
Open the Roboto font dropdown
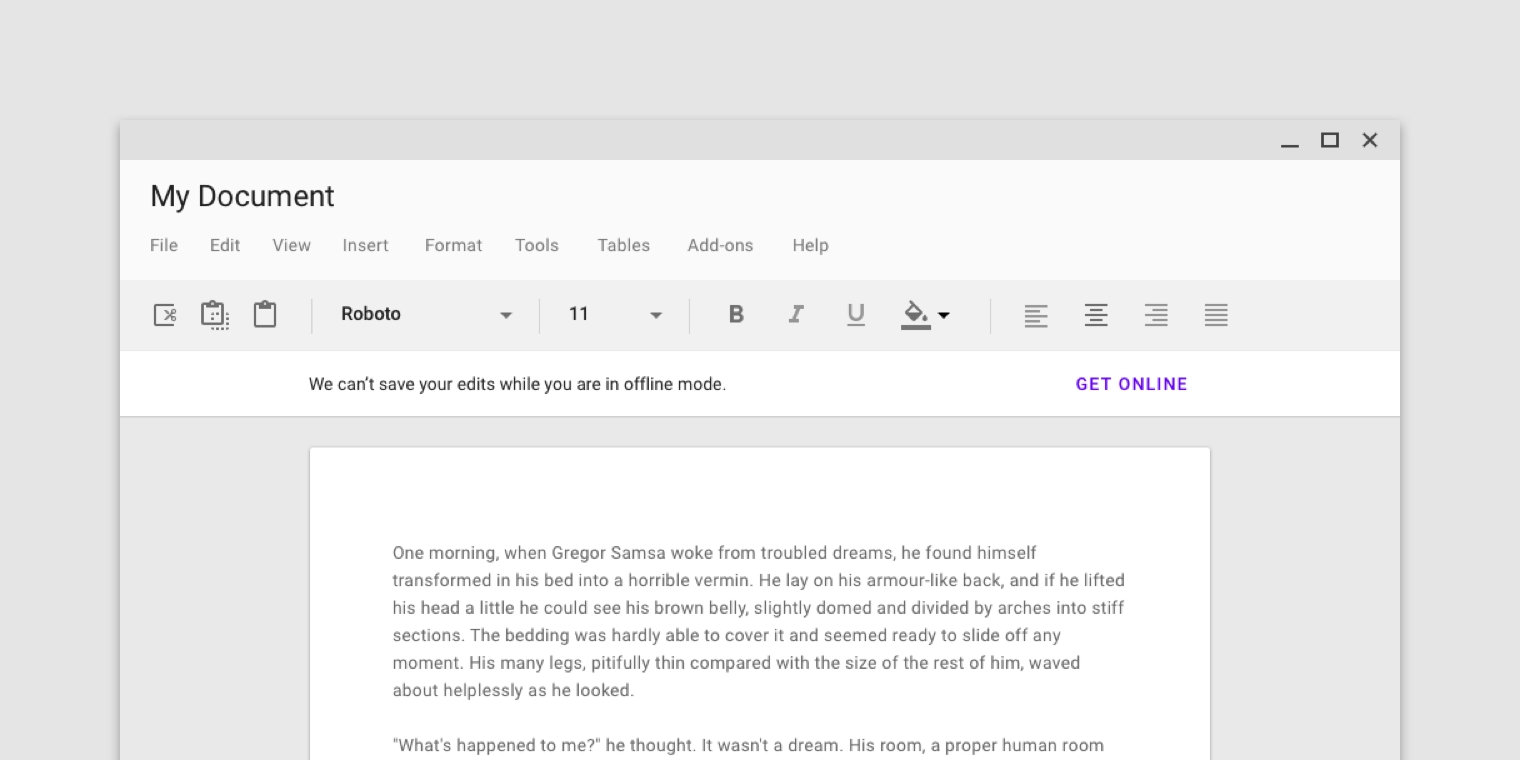(x=425, y=315)
